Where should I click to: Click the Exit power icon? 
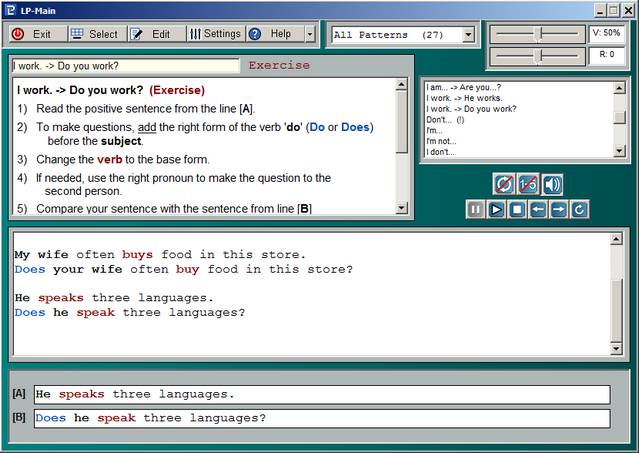(x=18, y=34)
